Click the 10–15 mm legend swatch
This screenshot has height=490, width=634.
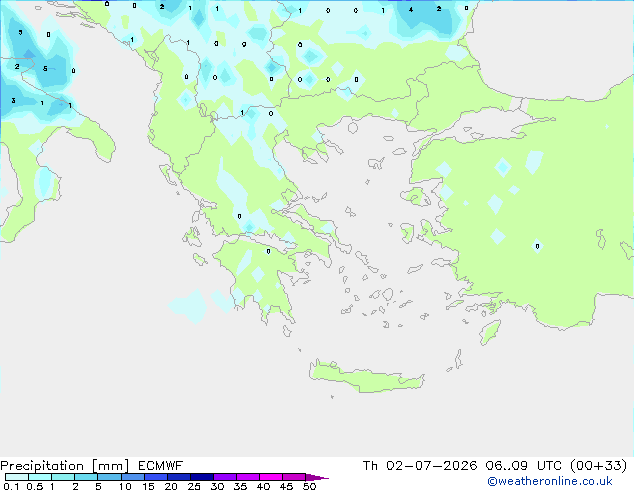tap(132, 477)
